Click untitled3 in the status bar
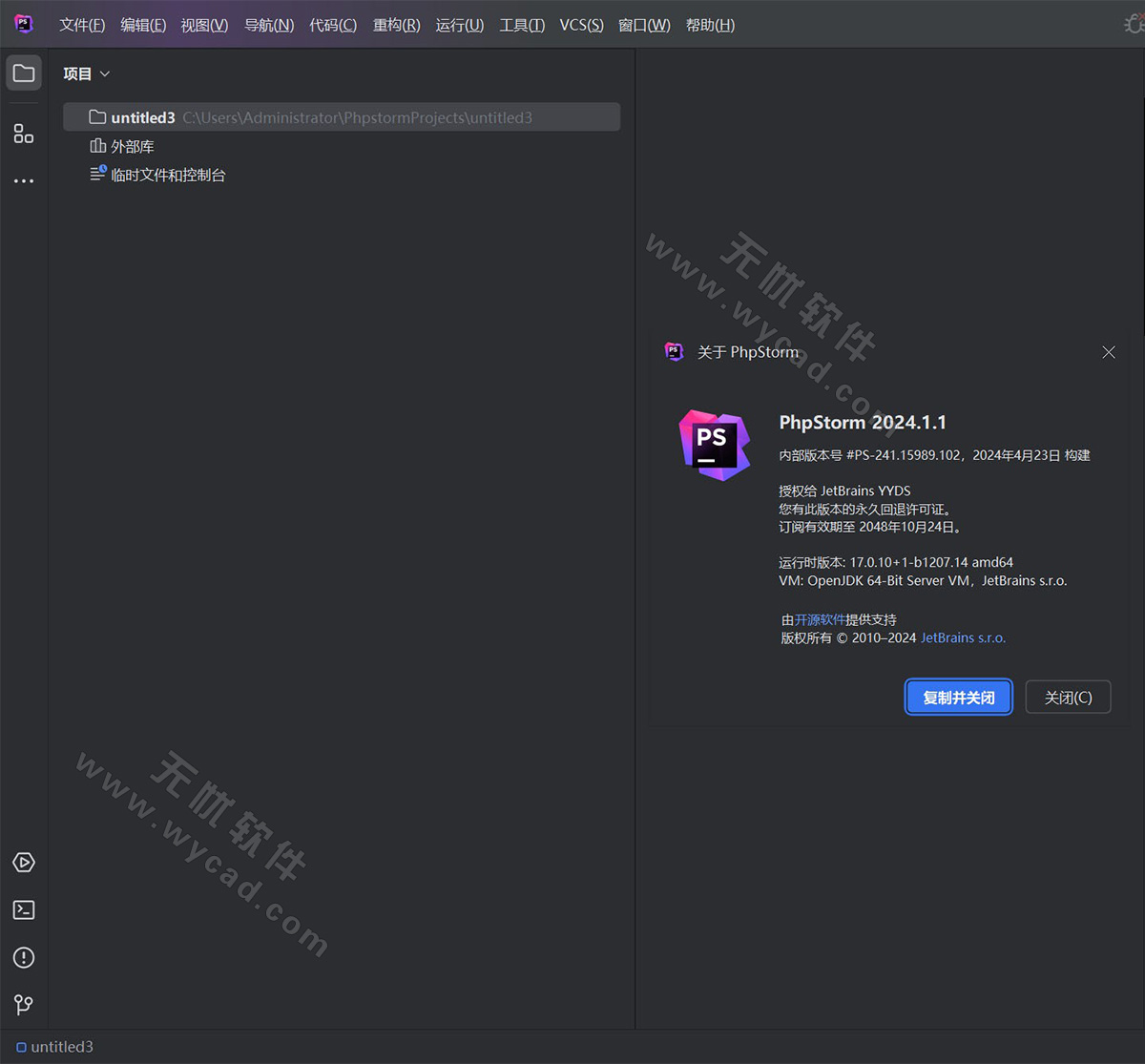Image resolution: width=1145 pixels, height=1064 pixels. [62, 1047]
